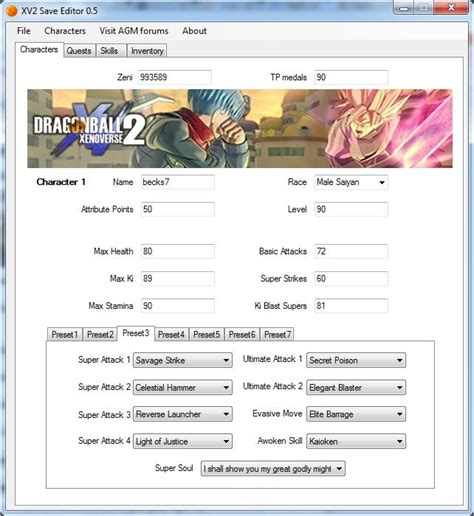Click the Zeni input field

pyautogui.click(x=175, y=77)
